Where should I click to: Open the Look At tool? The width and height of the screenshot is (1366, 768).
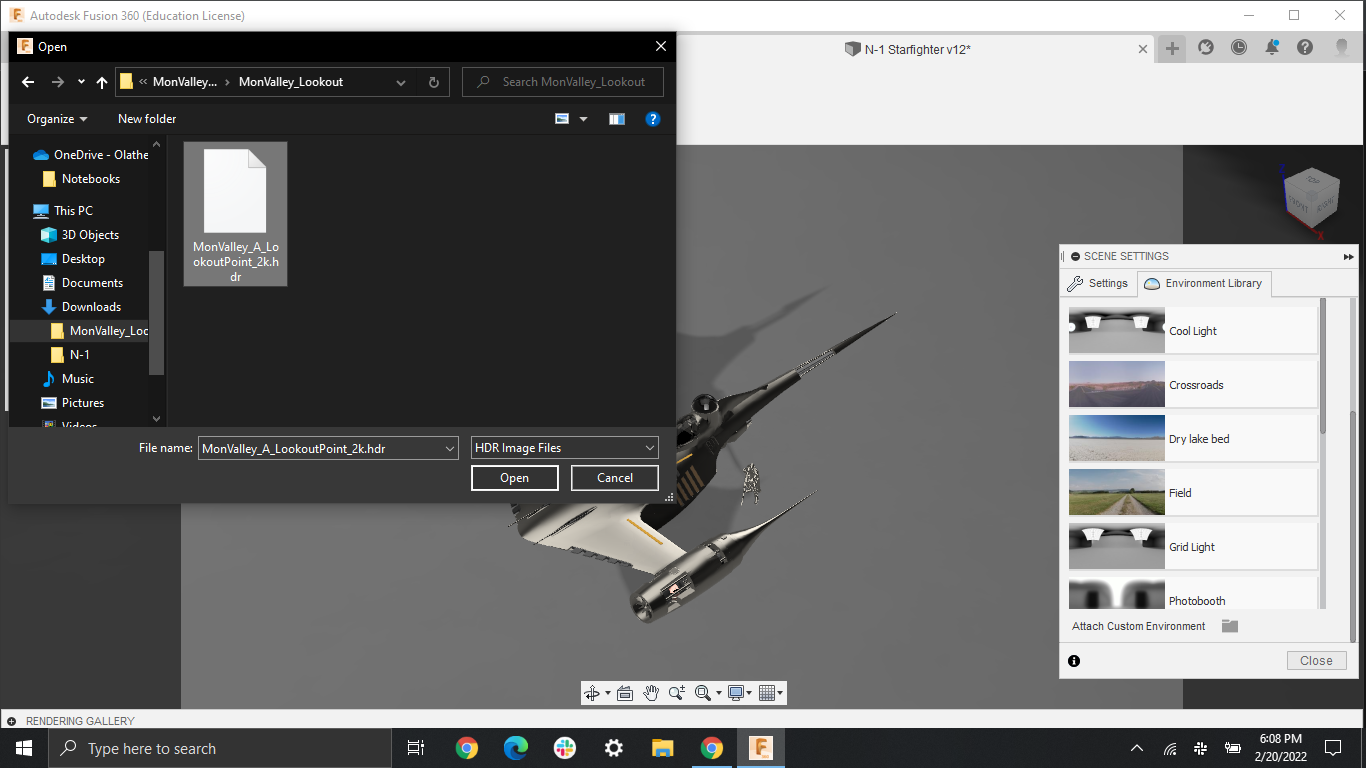625,692
